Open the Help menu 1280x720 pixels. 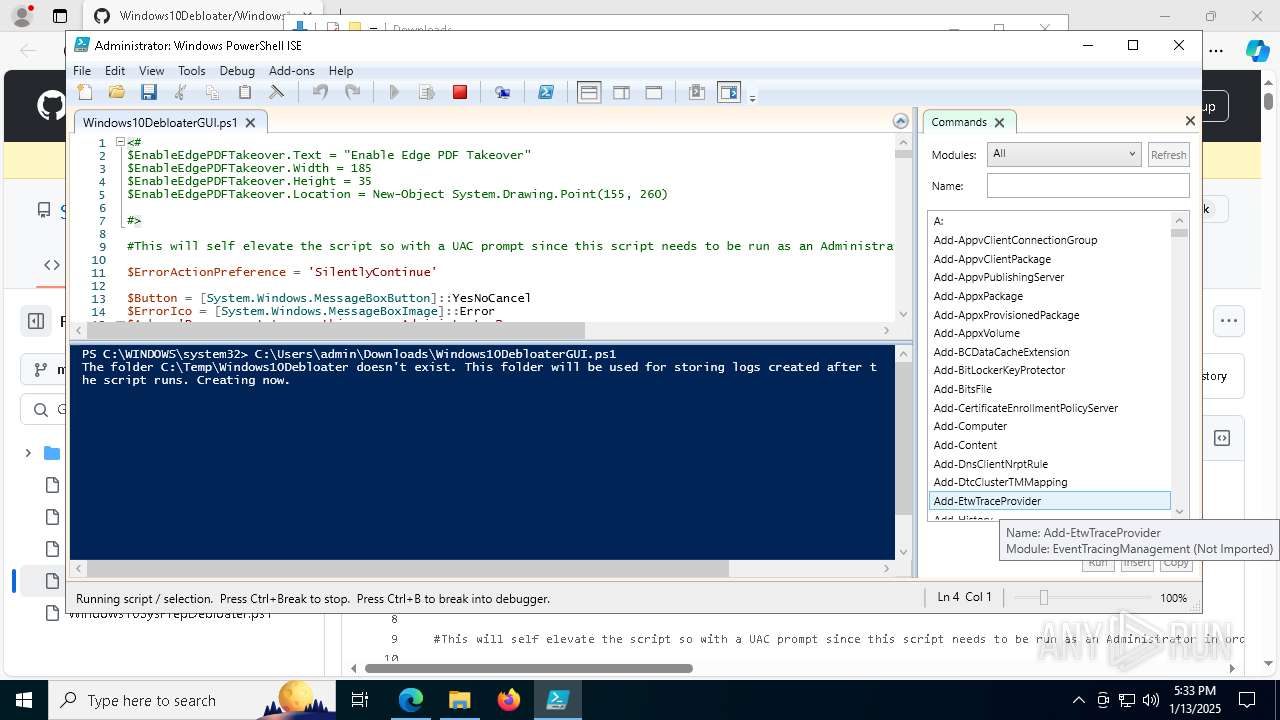click(x=341, y=71)
